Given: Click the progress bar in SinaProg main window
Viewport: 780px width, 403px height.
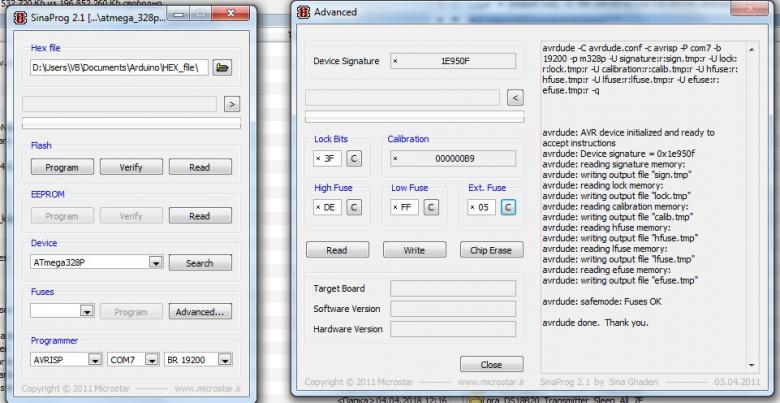Looking at the screenshot, I should point(131,123).
